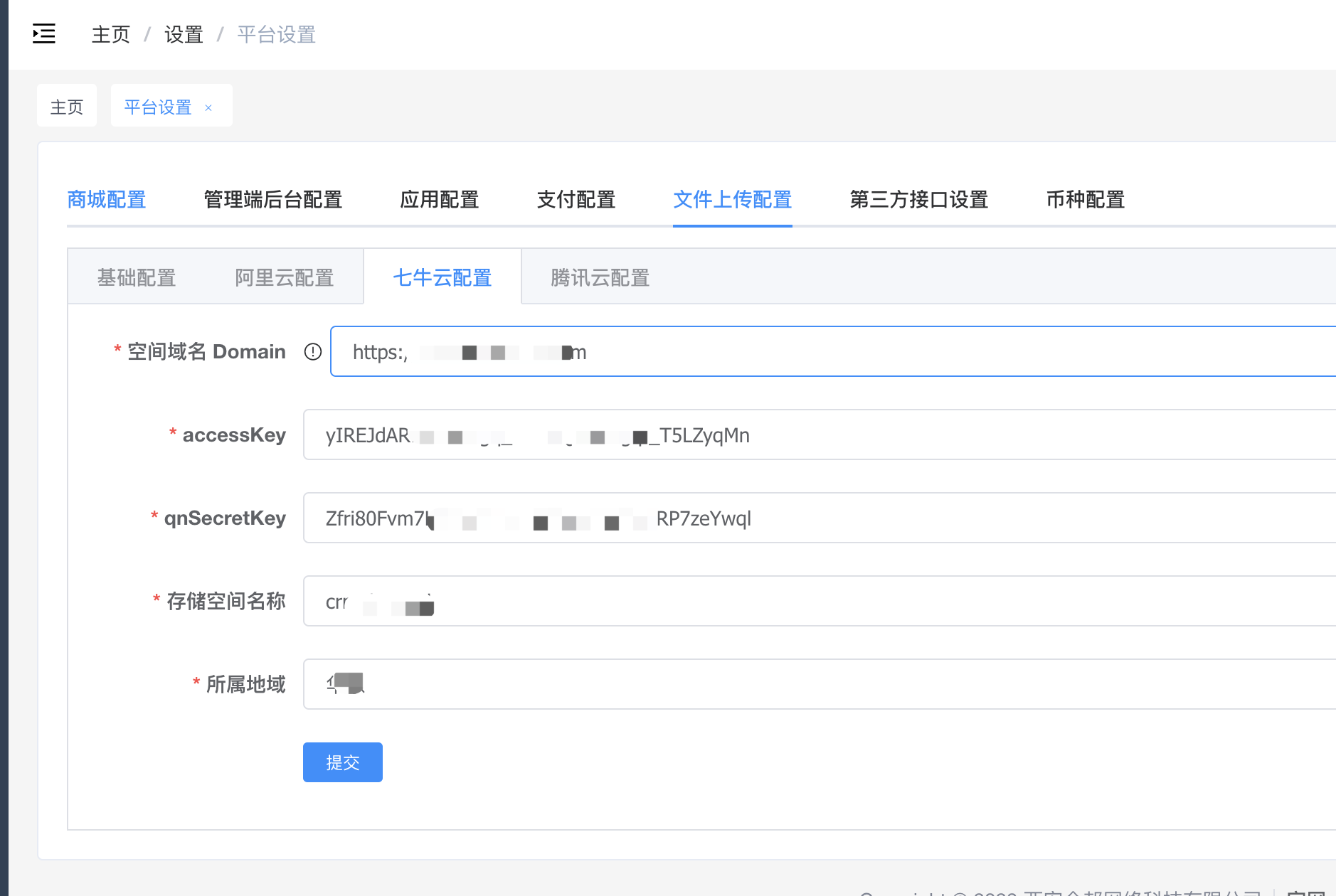1336x896 pixels.
Task: Go to 主页 in the breadcrumb
Action: (111, 34)
